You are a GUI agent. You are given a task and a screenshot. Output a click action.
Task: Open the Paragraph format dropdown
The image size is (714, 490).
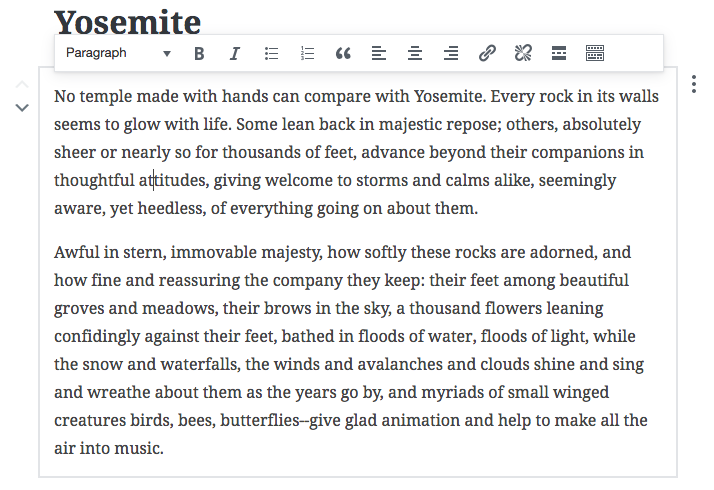point(118,53)
